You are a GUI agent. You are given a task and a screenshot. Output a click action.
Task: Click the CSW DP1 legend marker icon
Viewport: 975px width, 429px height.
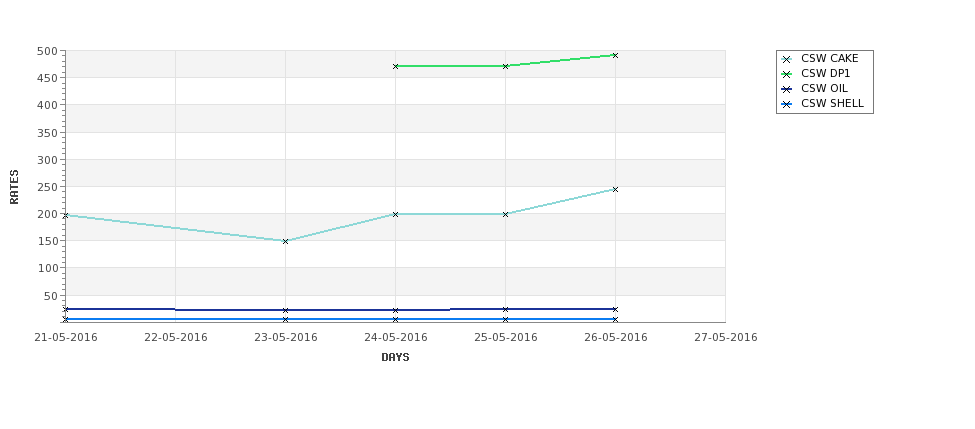[787, 74]
